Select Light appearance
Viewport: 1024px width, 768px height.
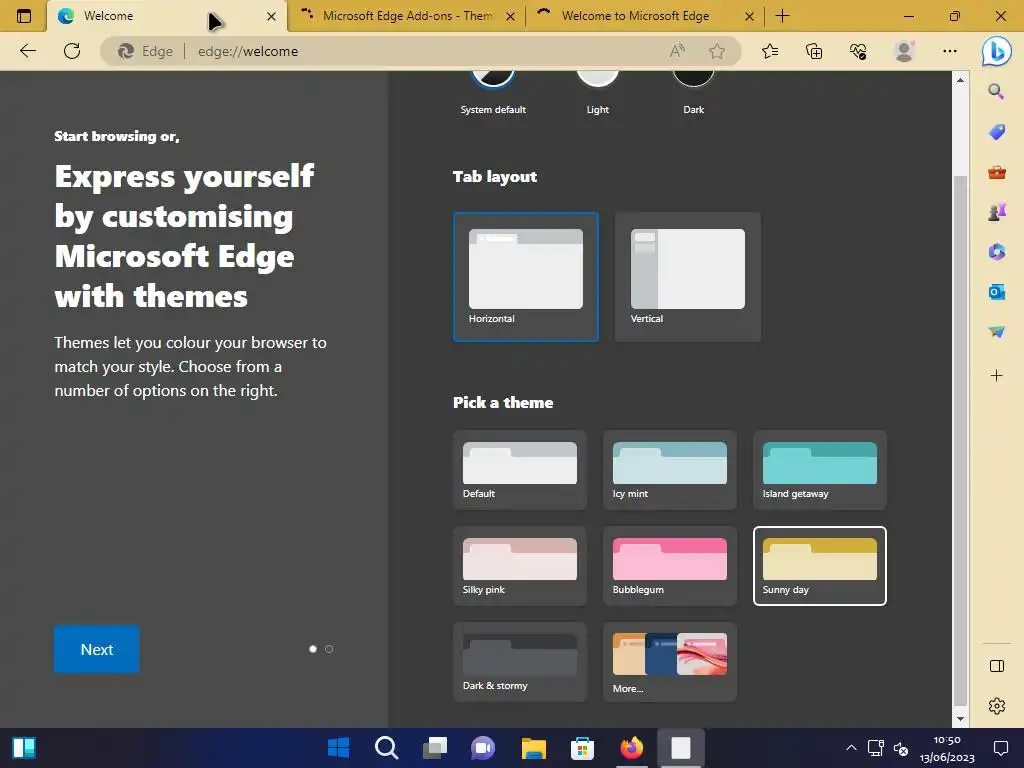point(598,91)
